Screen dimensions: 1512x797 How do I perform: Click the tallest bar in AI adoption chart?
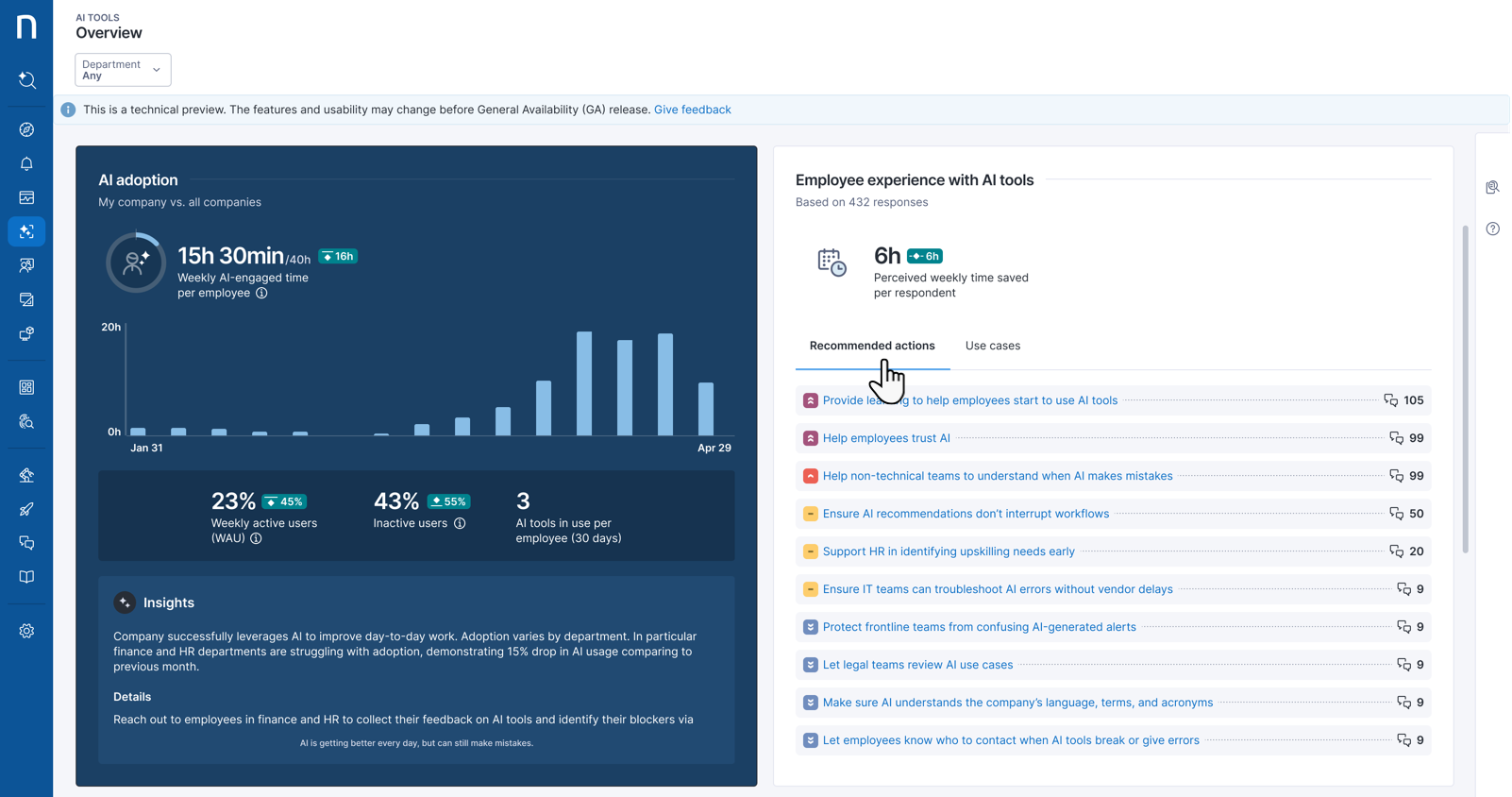[584, 382]
